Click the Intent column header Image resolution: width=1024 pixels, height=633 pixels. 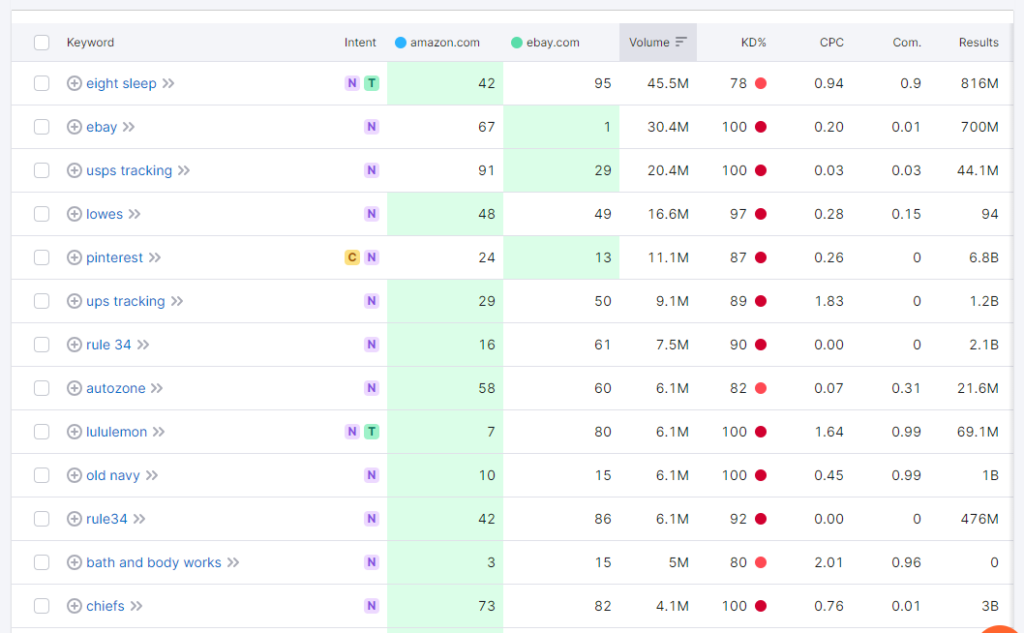click(360, 42)
